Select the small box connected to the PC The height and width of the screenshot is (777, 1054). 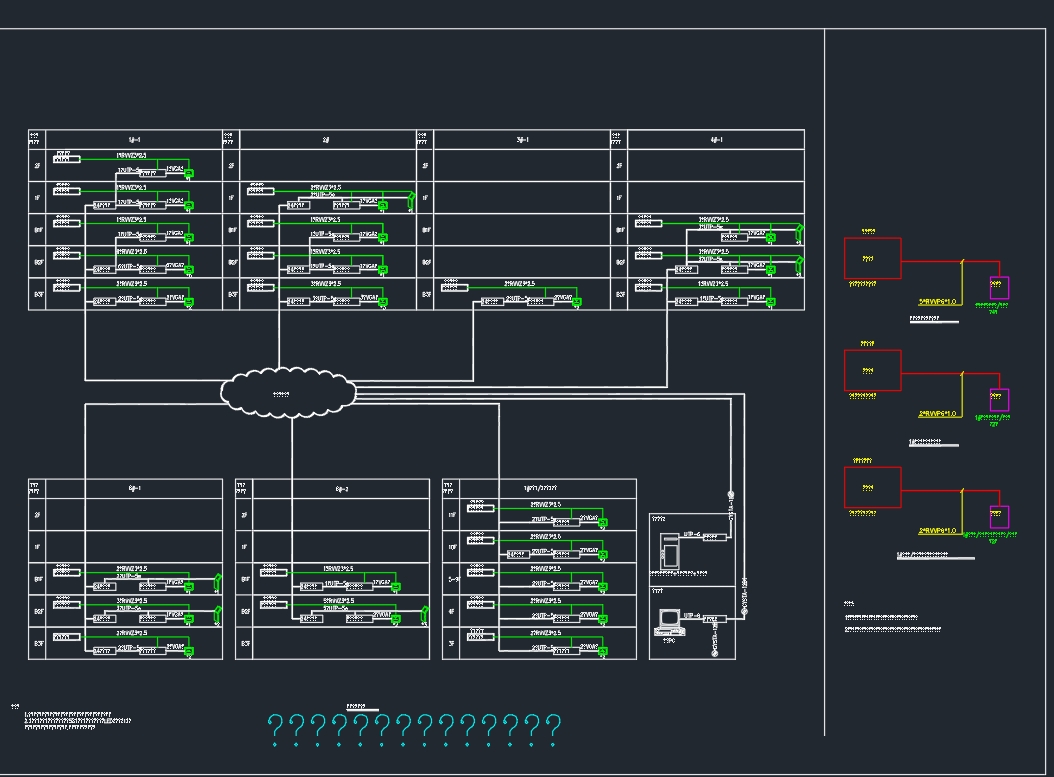coord(715,620)
